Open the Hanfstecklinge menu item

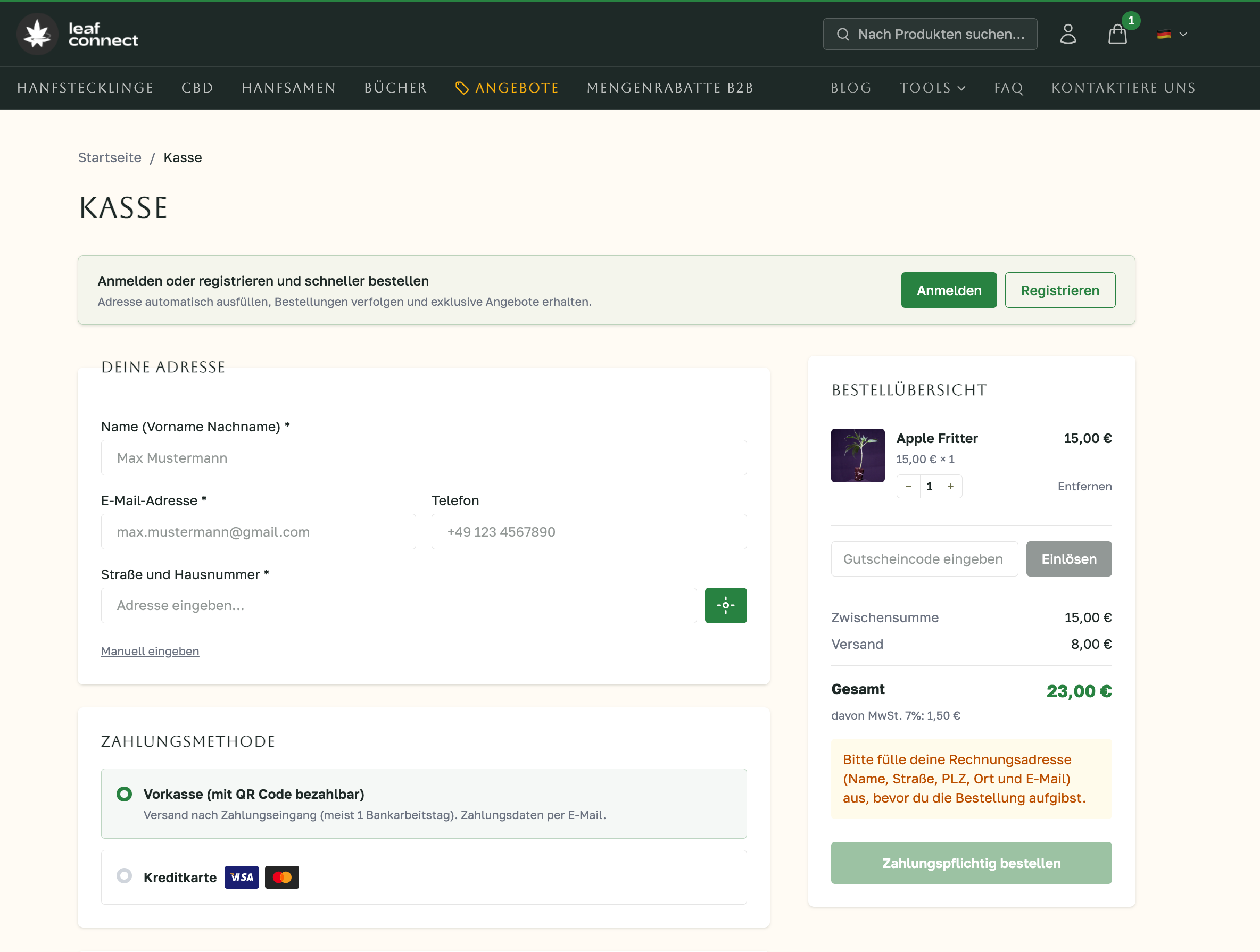click(x=86, y=88)
